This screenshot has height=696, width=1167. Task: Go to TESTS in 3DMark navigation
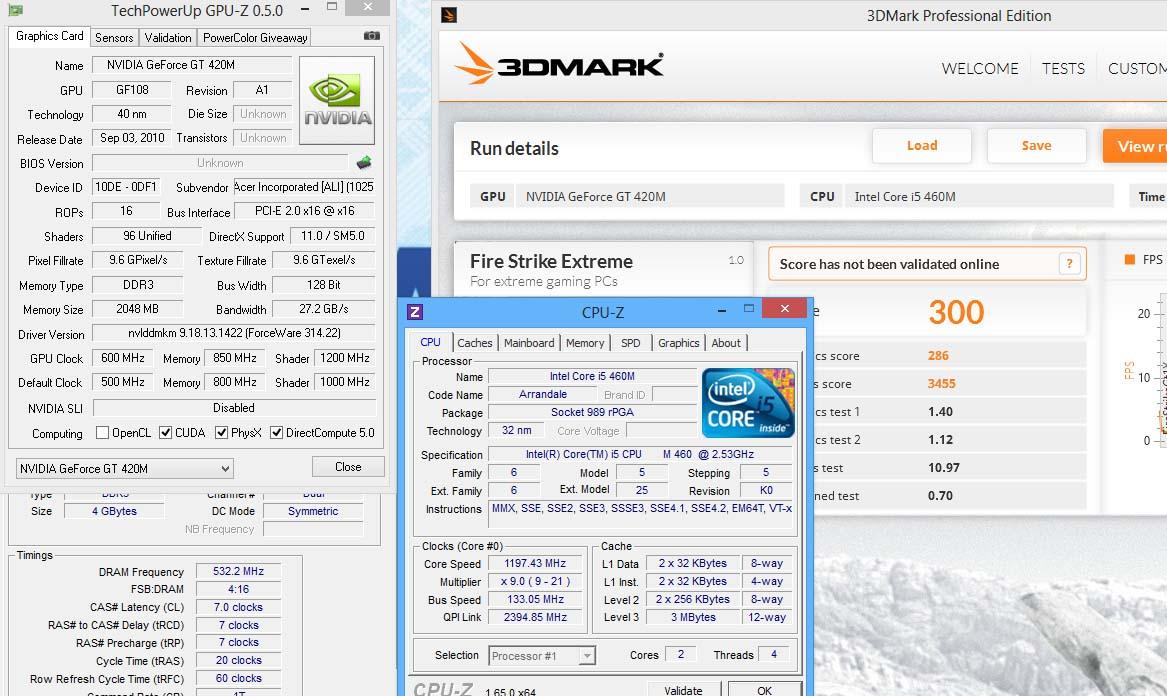1063,68
